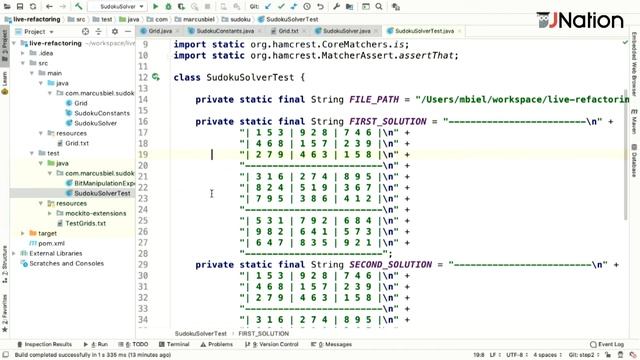Open the Maven side tool window
The image size is (640, 360).
click(x=634, y=122)
